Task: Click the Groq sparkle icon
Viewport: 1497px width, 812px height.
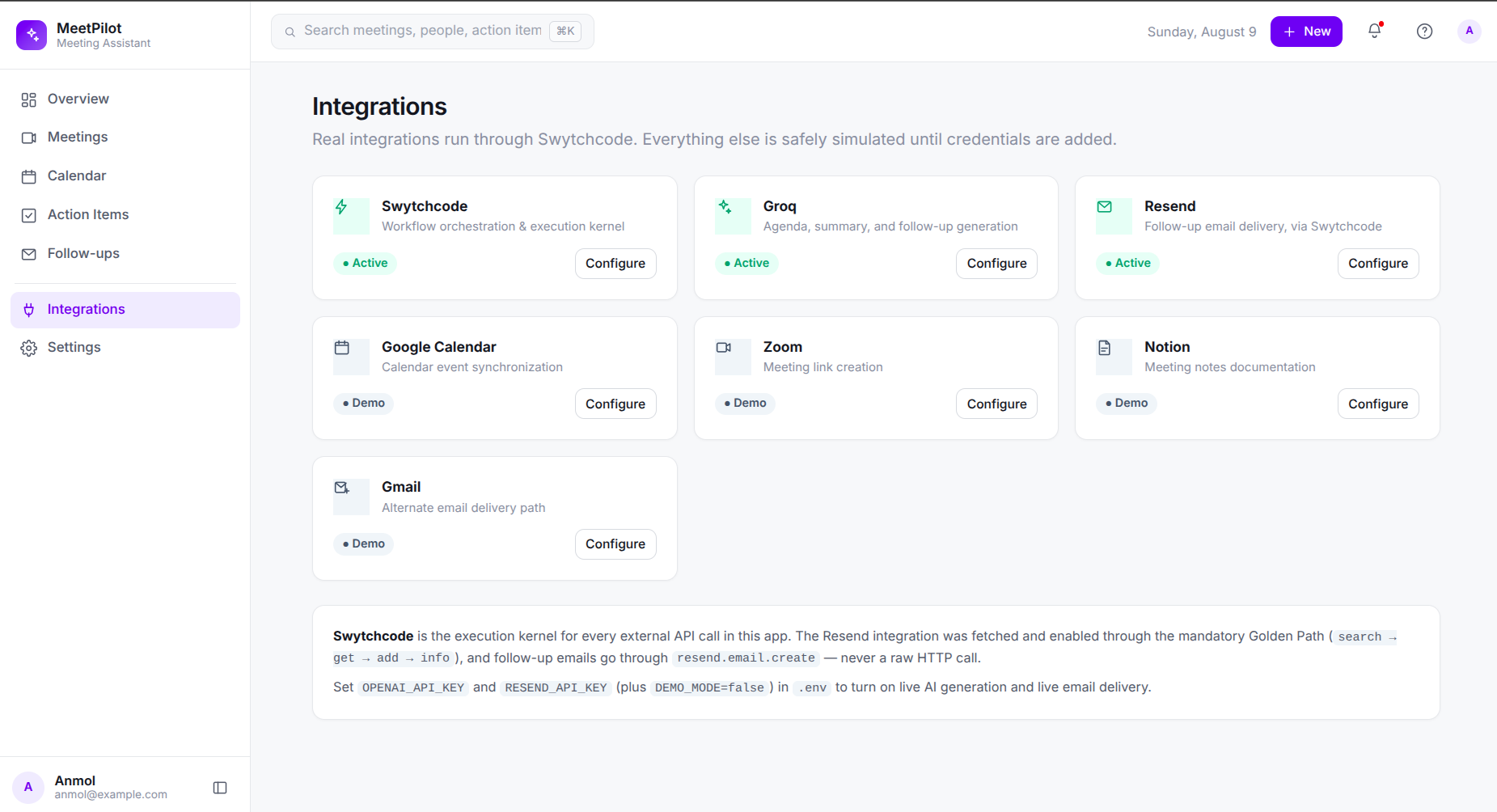Action: click(724, 207)
